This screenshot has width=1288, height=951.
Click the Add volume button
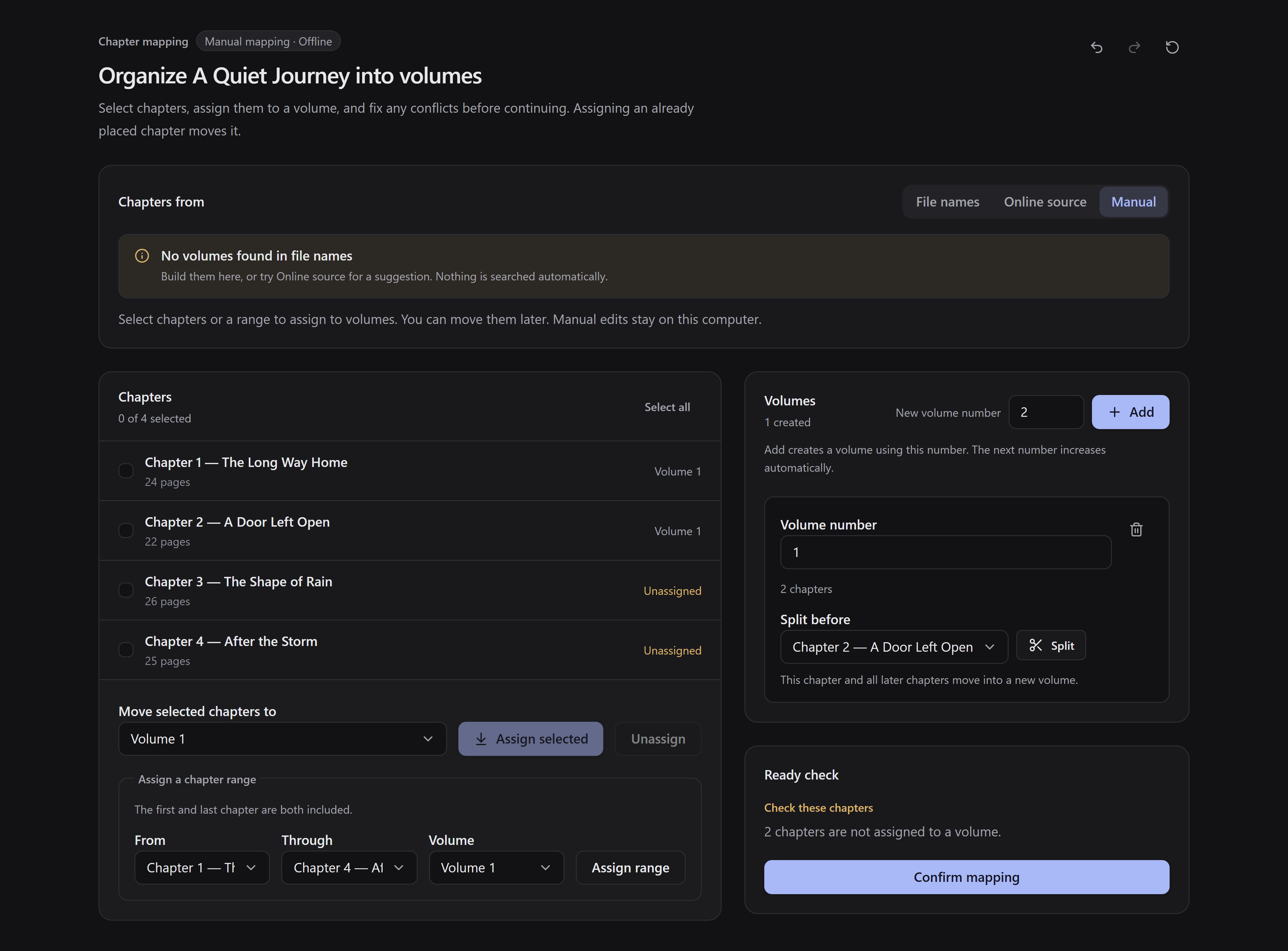pos(1130,412)
